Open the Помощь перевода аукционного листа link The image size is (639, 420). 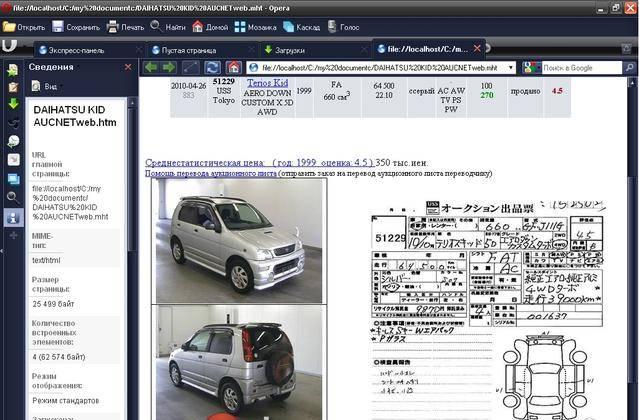[211, 174]
